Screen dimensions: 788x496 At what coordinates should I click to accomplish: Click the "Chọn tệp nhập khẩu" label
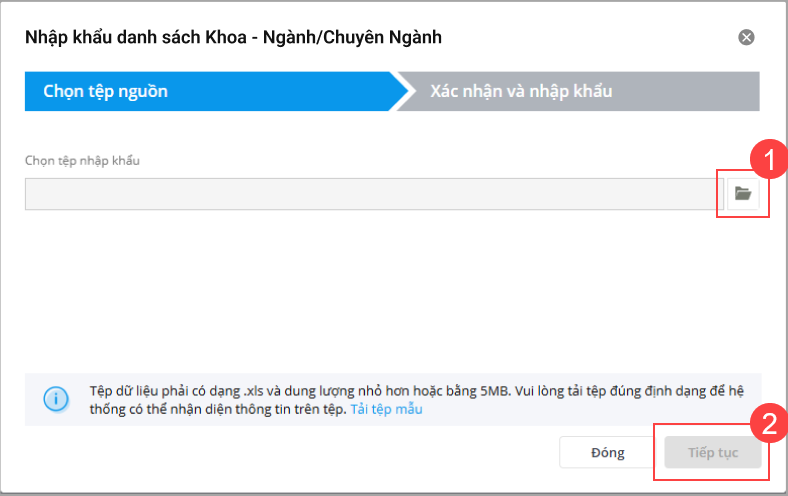pos(82,160)
